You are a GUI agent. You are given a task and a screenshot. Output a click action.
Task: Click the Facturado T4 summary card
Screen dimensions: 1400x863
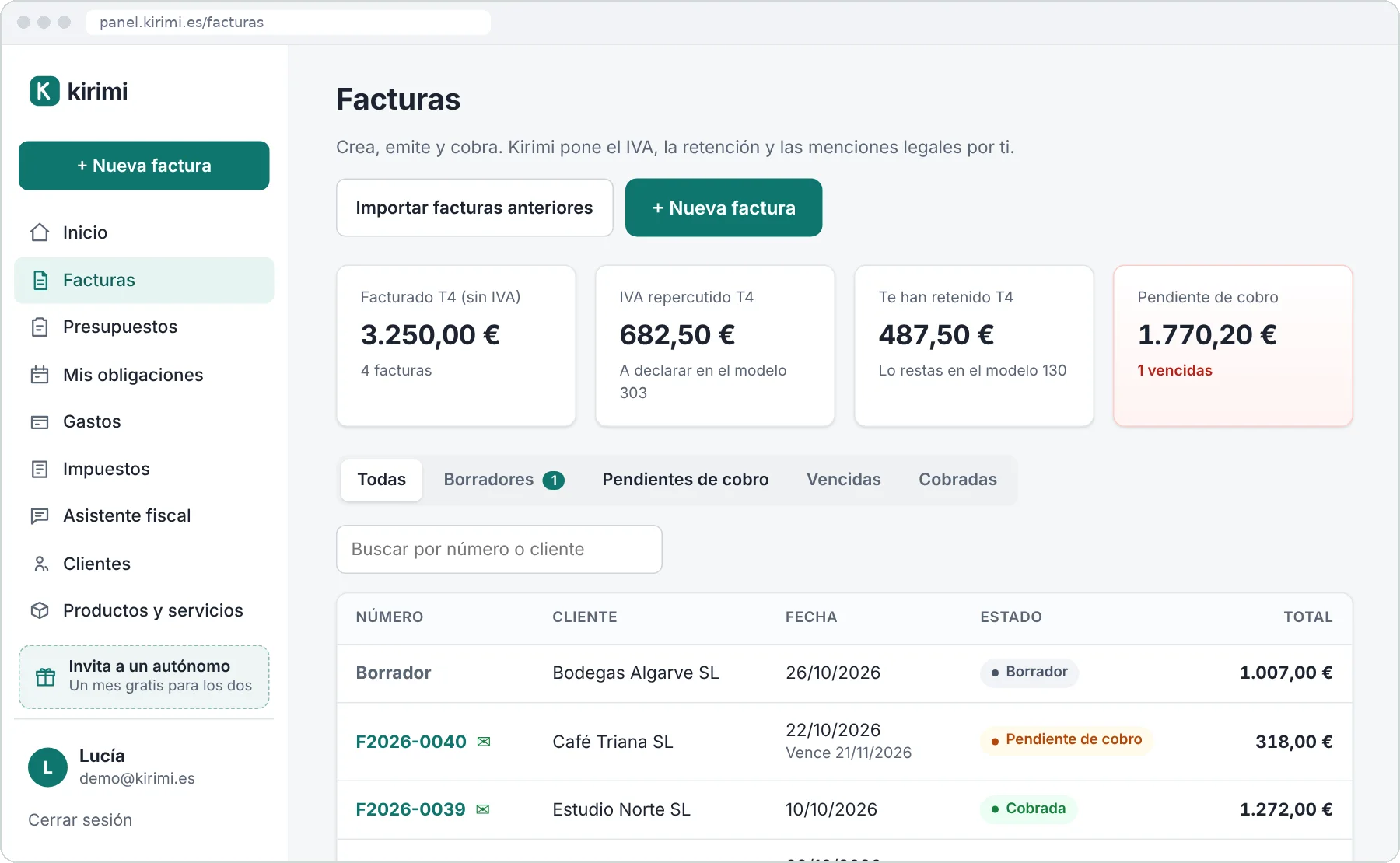(456, 346)
